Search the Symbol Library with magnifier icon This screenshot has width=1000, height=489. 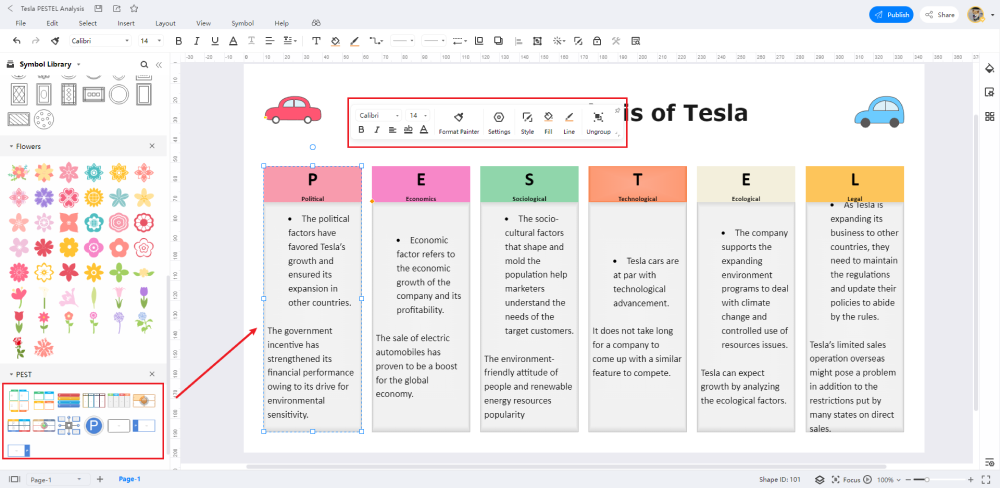tap(144, 64)
